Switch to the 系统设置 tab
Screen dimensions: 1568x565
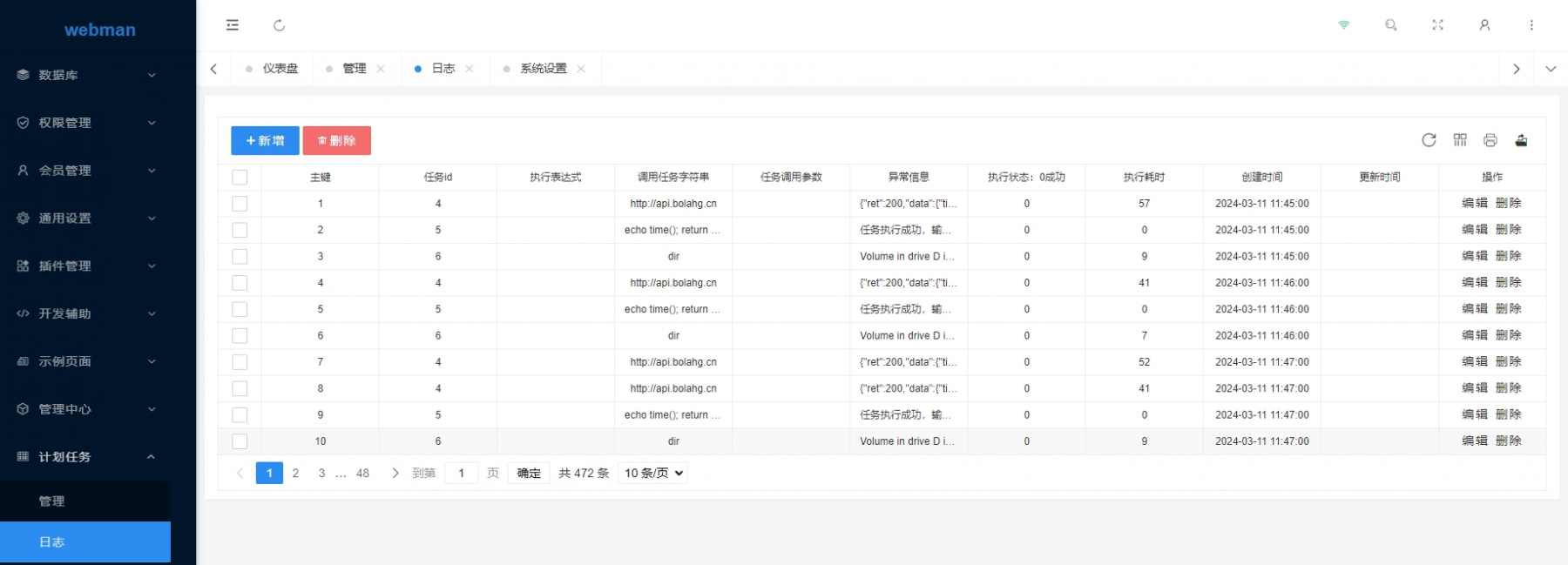click(x=543, y=69)
